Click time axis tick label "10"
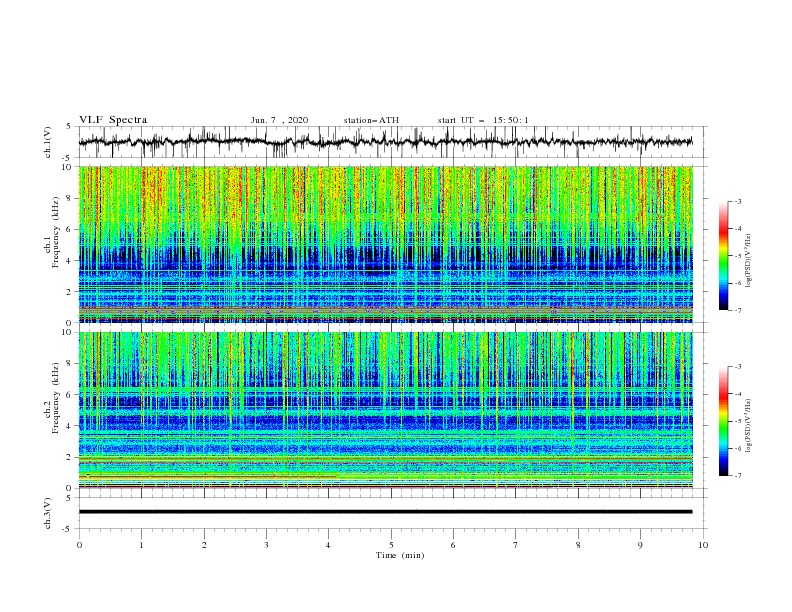The width and height of the screenshot is (792, 612). point(703,545)
